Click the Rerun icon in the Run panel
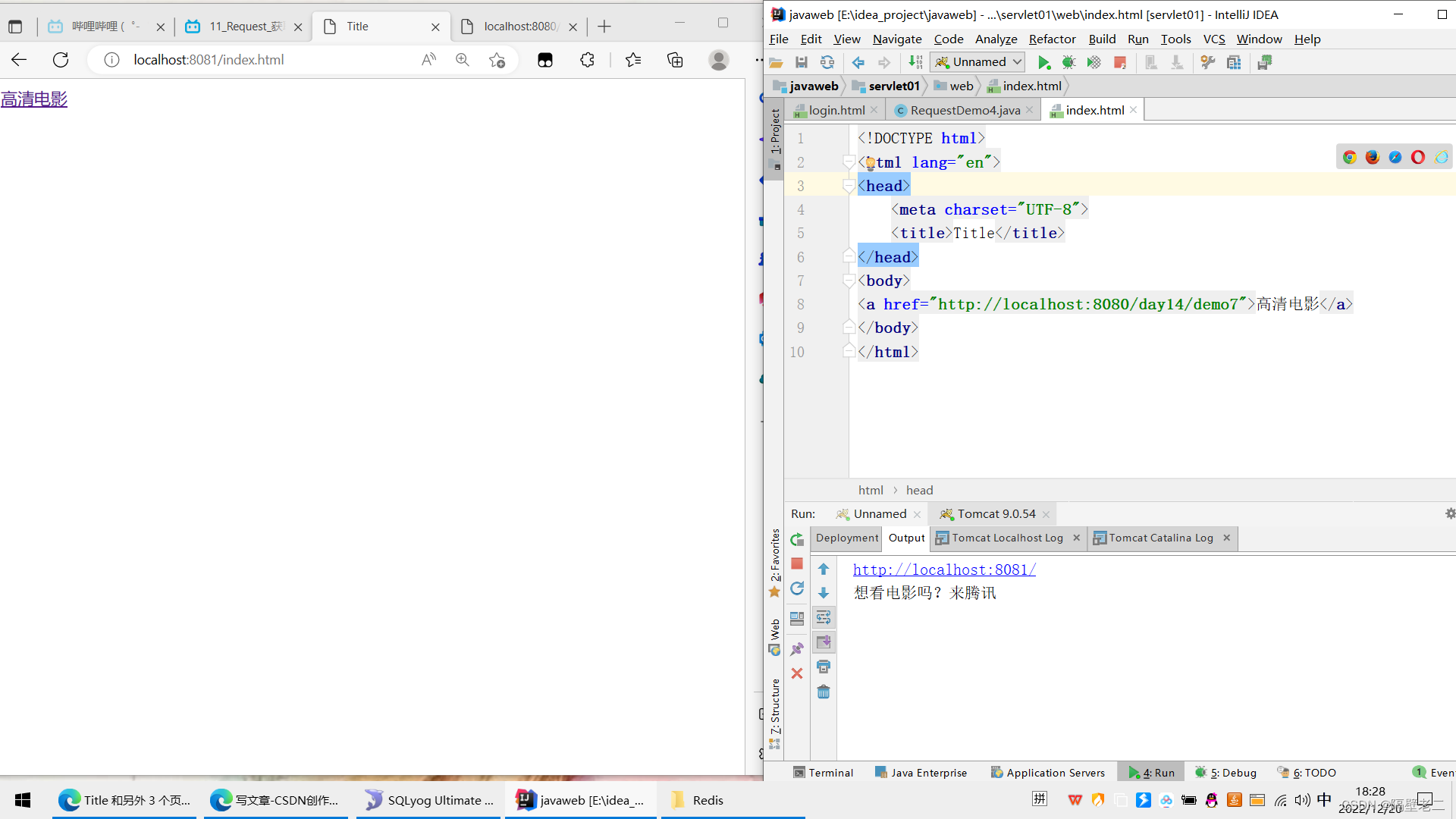The width and height of the screenshot is (1456, 819). pos(797,540)
